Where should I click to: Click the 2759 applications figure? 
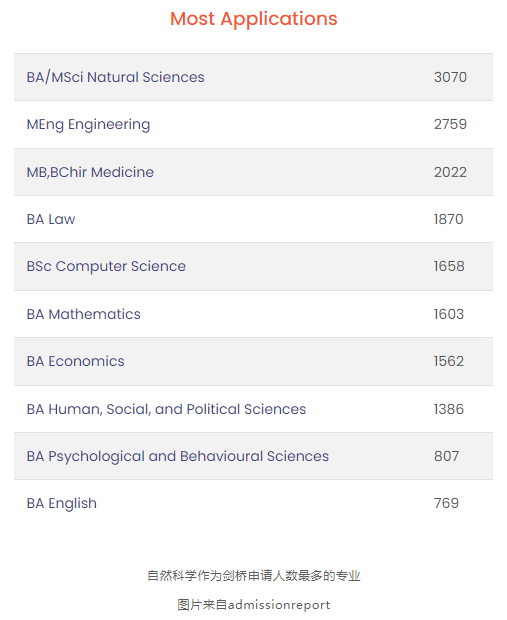[x=450, y=124]
